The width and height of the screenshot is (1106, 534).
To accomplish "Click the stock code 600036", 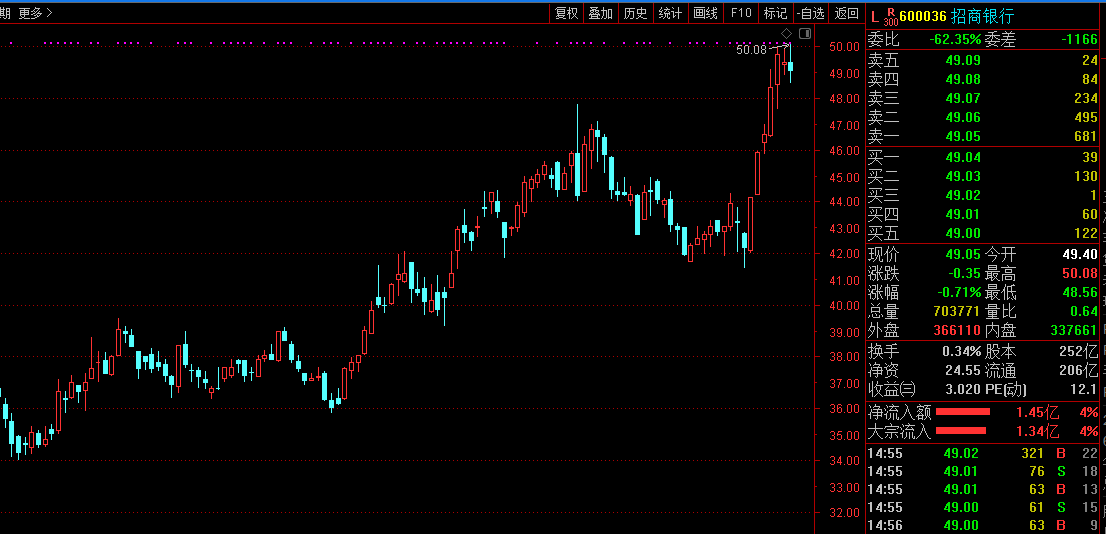I will coord(924,16).
